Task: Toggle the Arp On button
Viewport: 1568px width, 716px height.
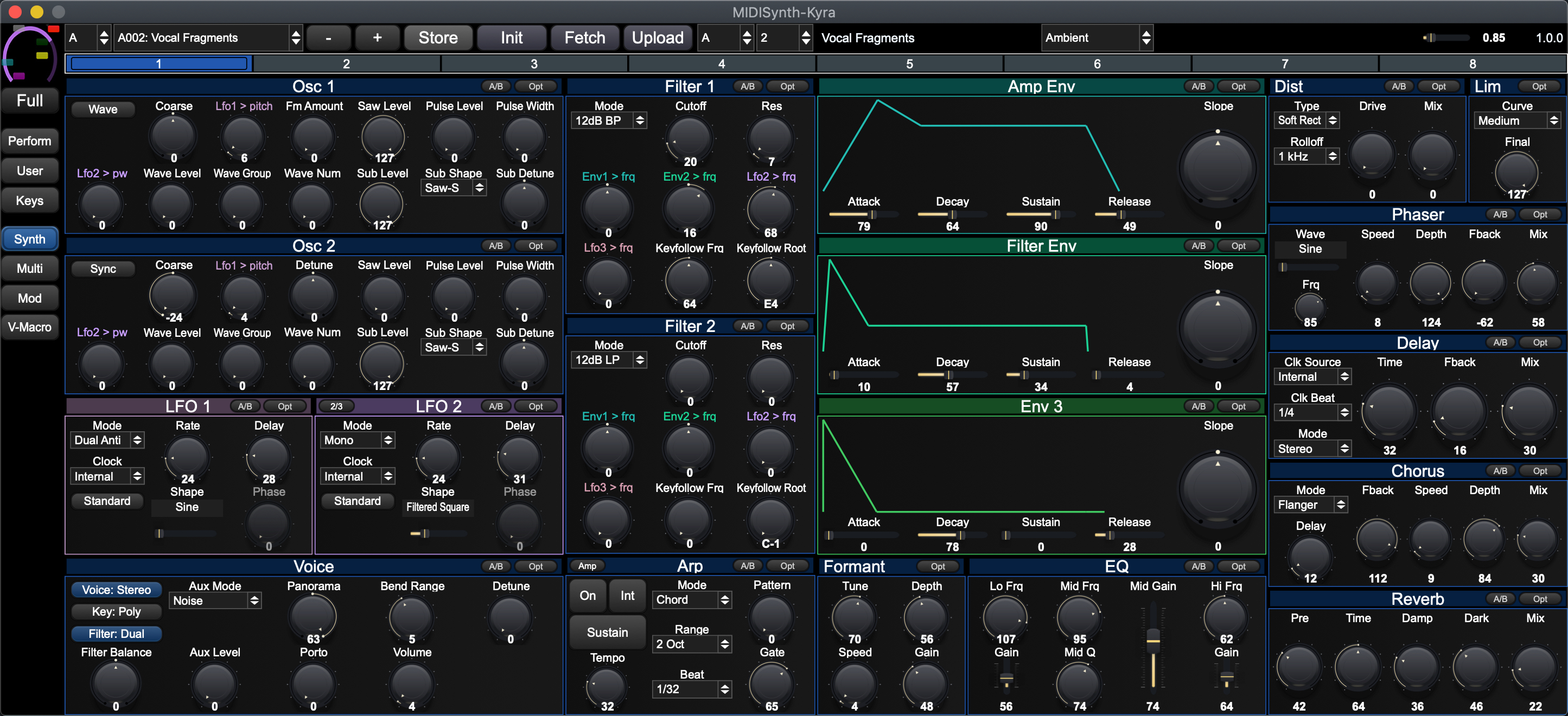Action: [588, 595]
